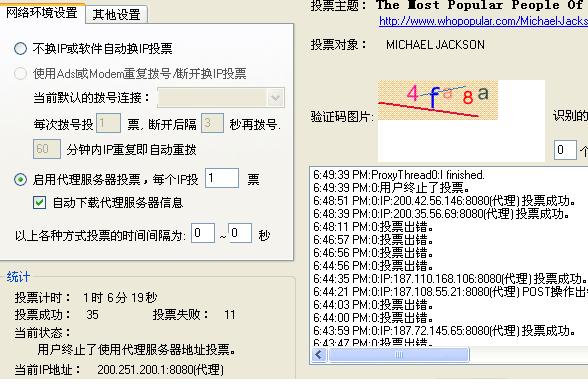Select log line with IP 200.35.56.69:8080

pos(442,214)
